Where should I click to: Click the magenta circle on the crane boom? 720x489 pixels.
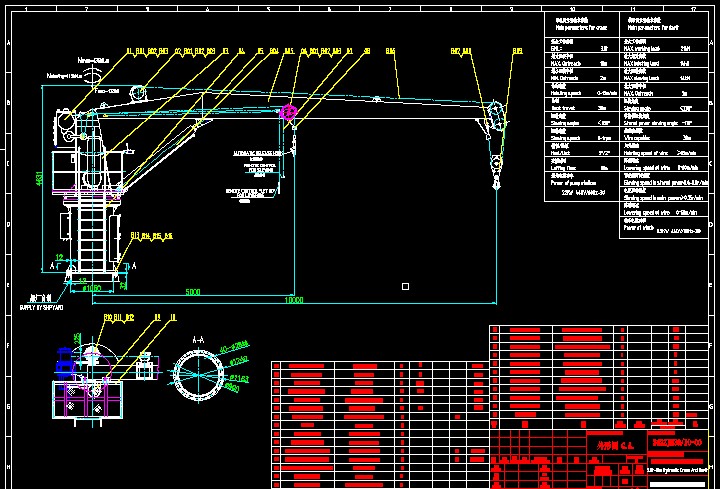289,113
